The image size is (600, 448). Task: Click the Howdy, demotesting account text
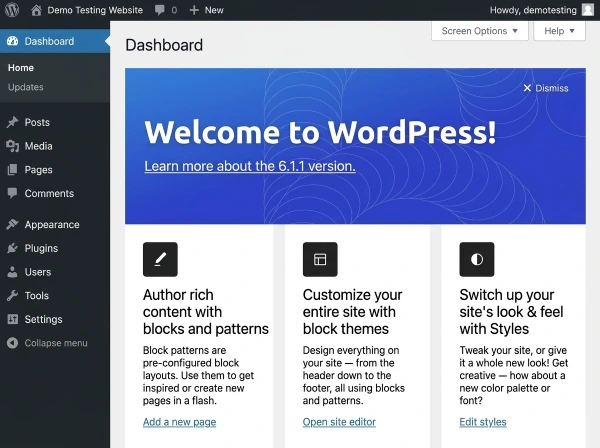click(x=533, y=10)
